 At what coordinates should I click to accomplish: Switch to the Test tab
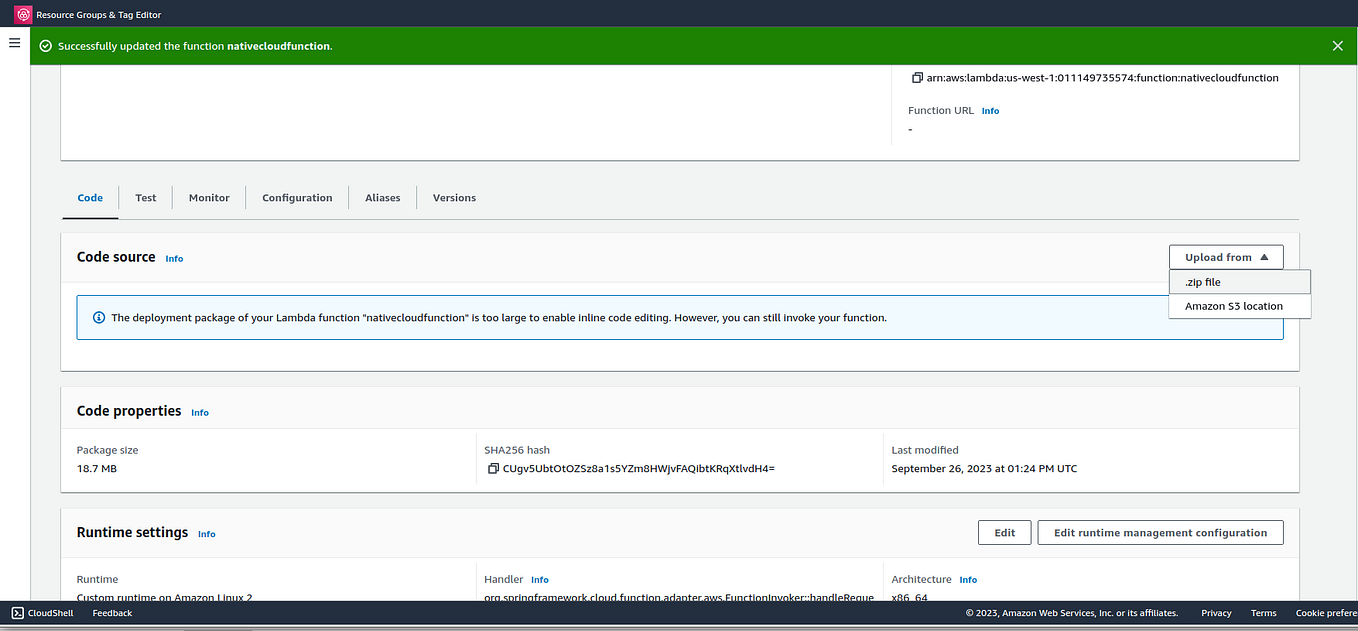tap(145, 197)
